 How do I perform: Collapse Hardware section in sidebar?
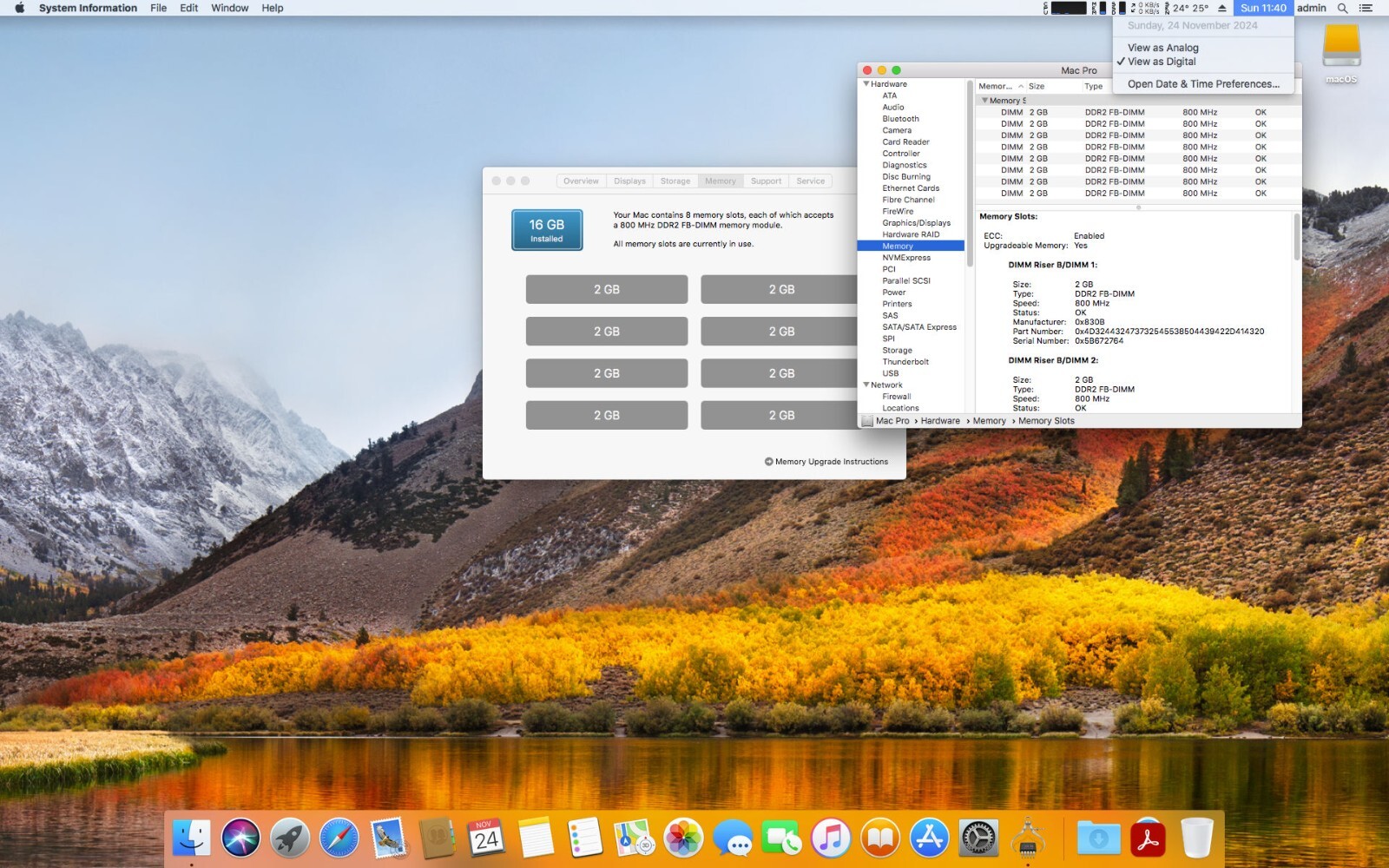click(x=866, y=84)
